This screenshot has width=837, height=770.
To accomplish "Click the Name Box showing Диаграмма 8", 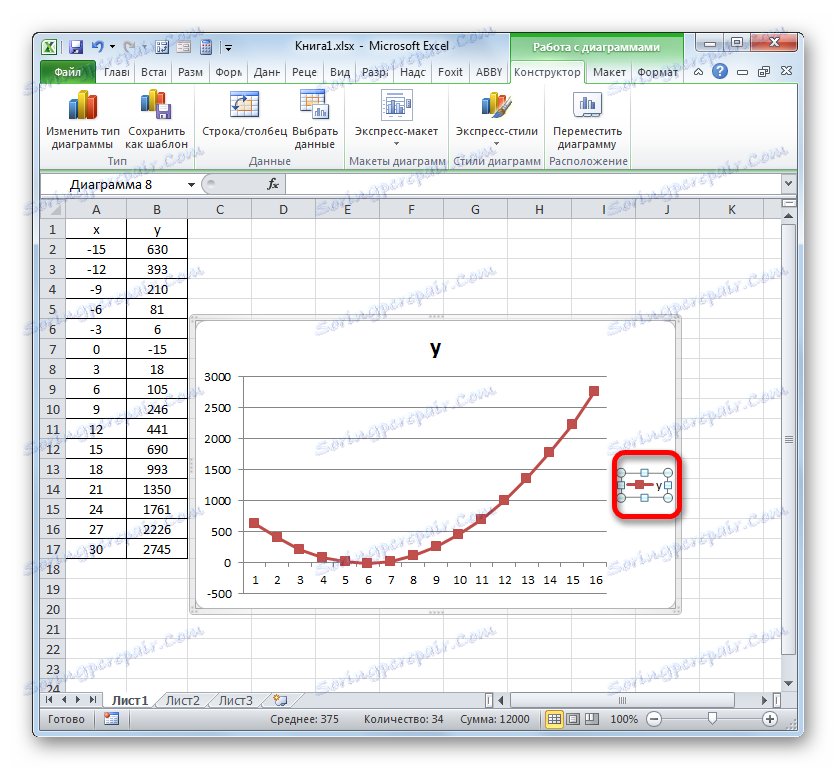I will (x=112, y=185).
